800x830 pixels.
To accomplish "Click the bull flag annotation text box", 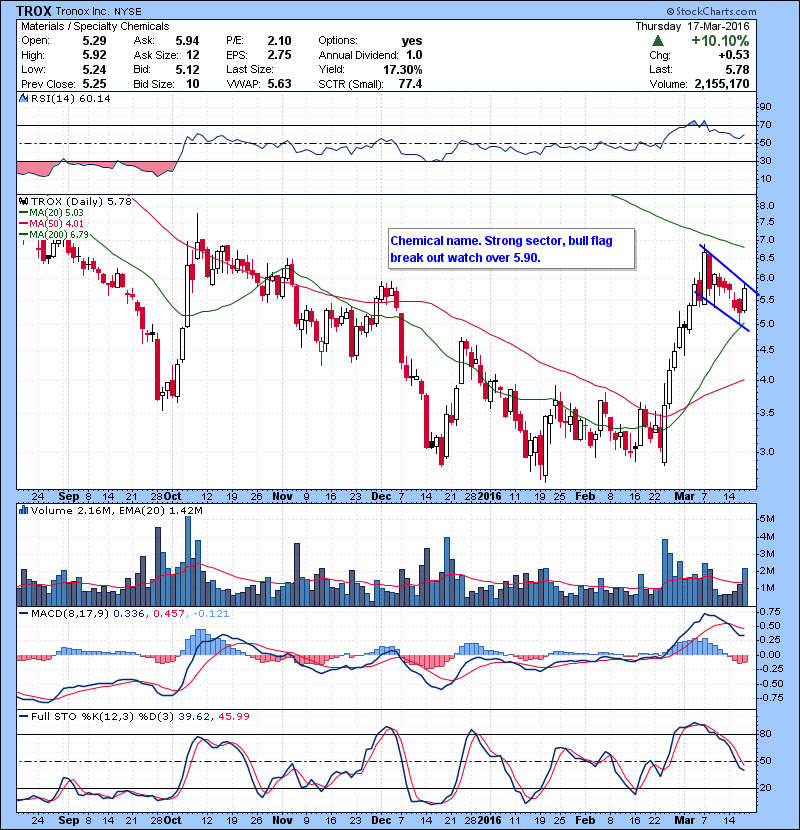I will coord(511,249).
